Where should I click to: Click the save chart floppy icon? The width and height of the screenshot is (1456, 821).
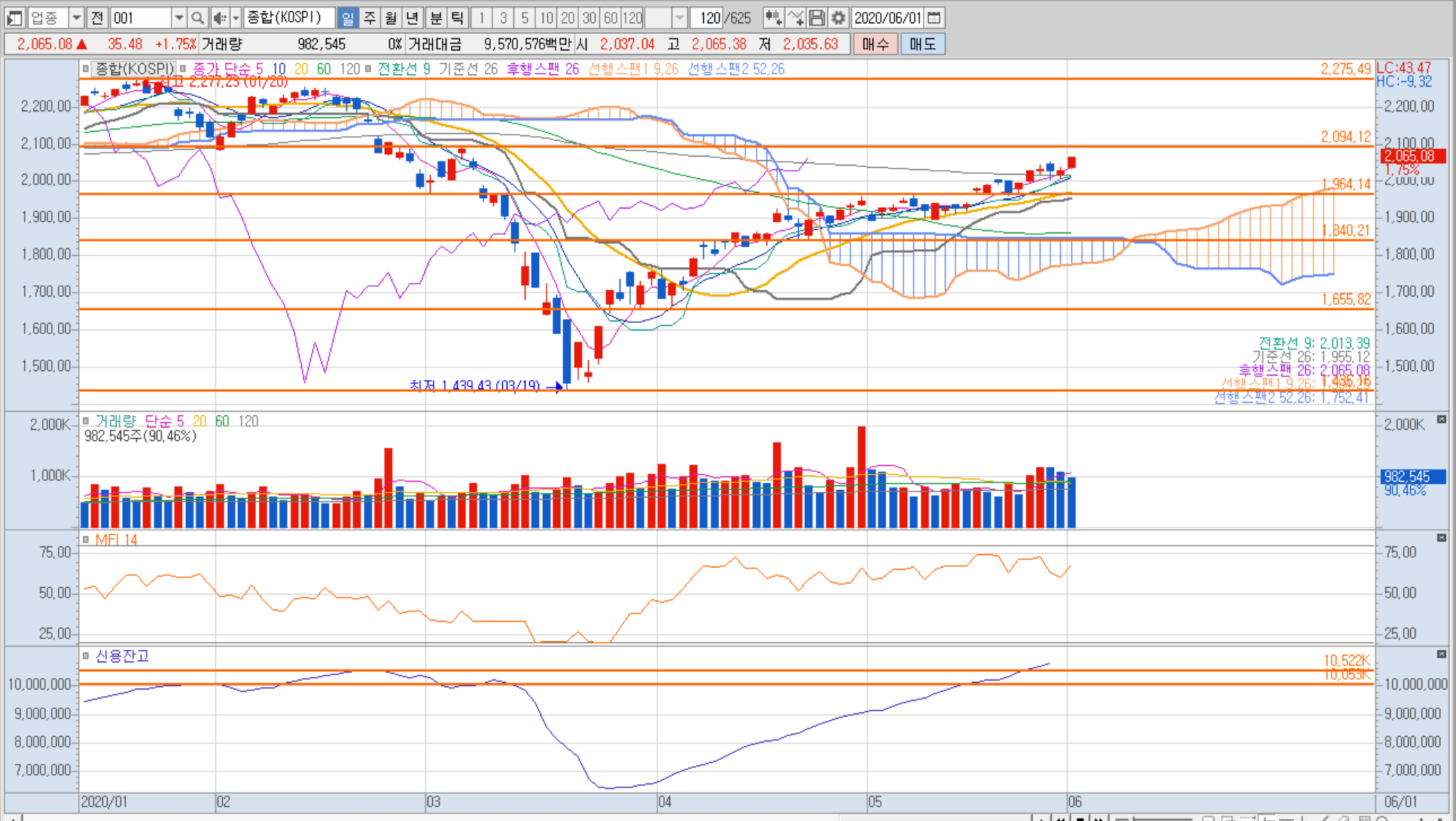[817, 17]
